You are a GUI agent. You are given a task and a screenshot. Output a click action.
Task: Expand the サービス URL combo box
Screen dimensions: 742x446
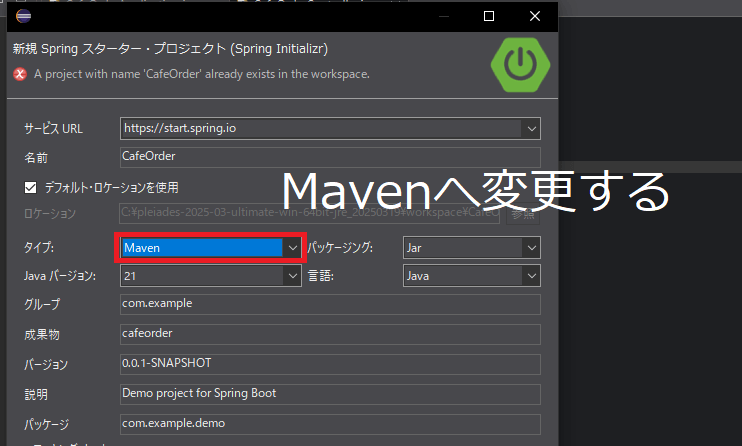pos(531,128)
